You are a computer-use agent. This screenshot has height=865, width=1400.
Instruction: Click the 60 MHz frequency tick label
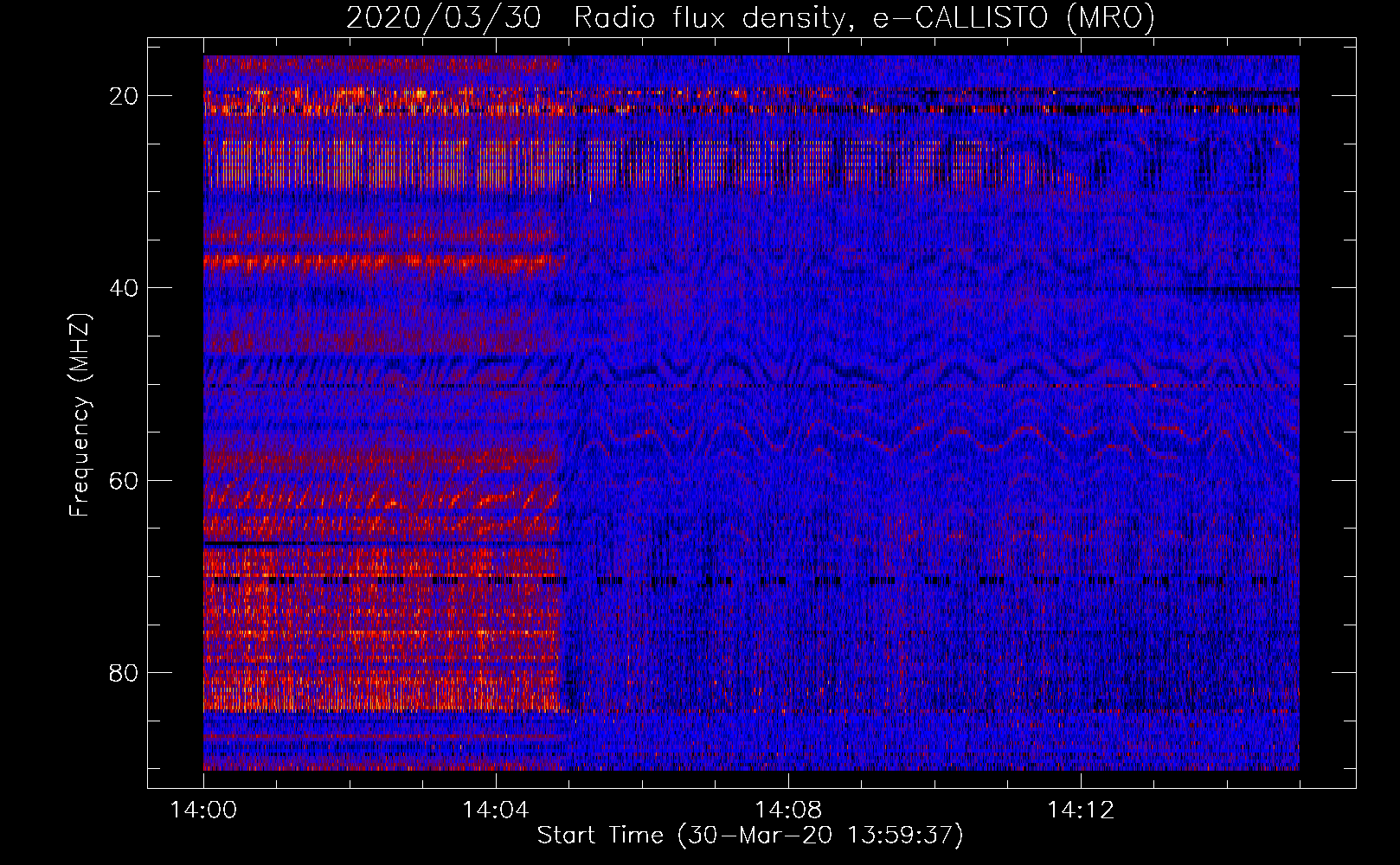(125, 480)
